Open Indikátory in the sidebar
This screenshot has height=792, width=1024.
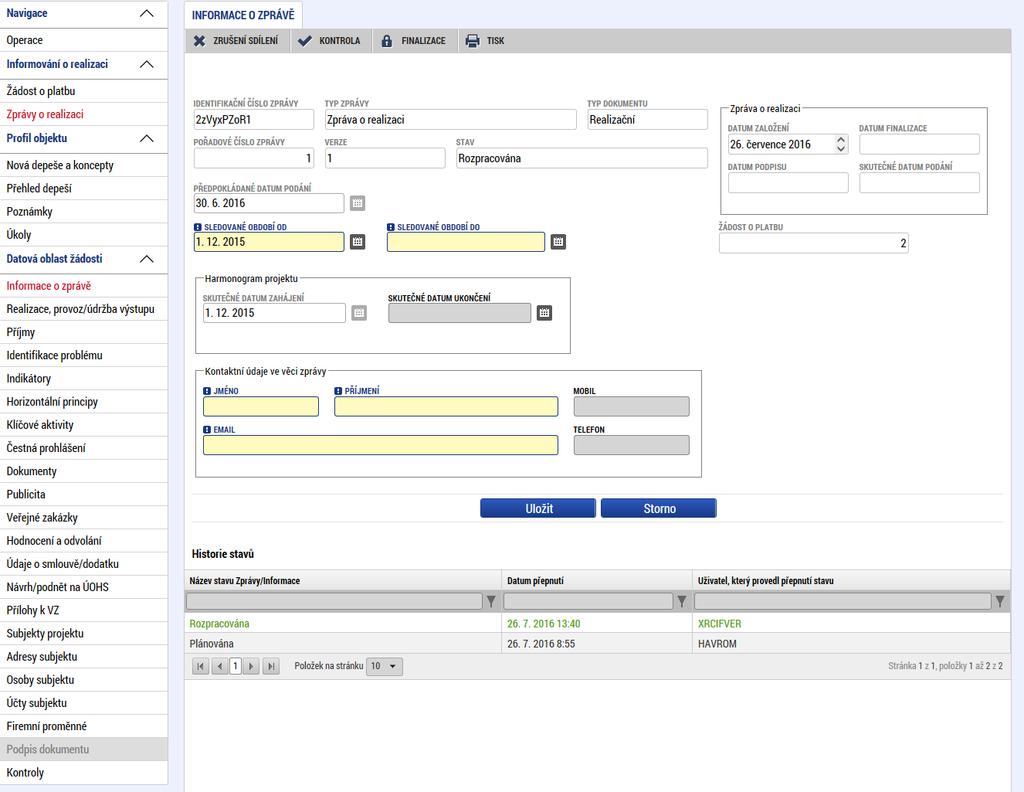point(84,378)
